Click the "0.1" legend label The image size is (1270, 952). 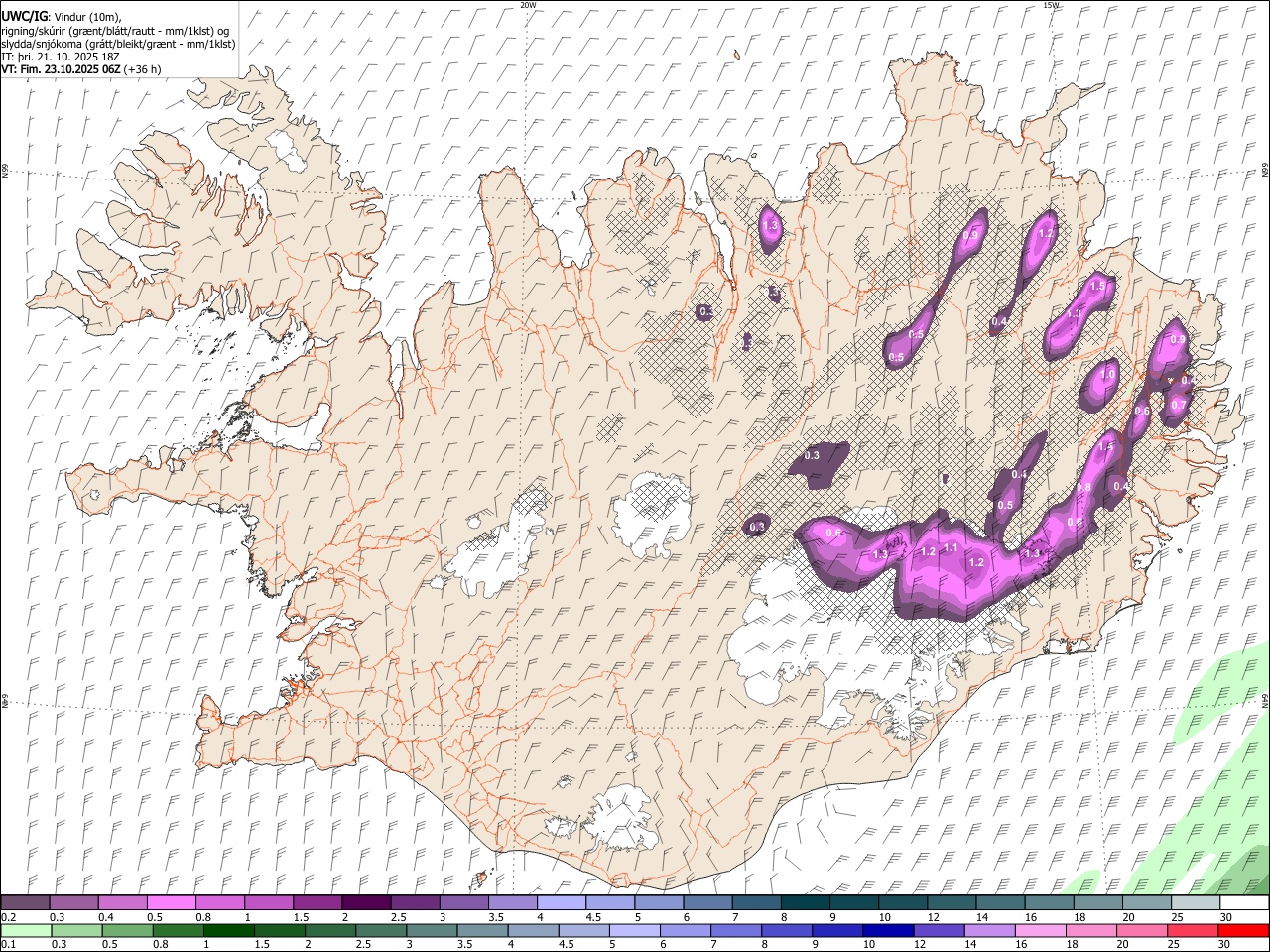pyautogui.click(x=8, y=945)
